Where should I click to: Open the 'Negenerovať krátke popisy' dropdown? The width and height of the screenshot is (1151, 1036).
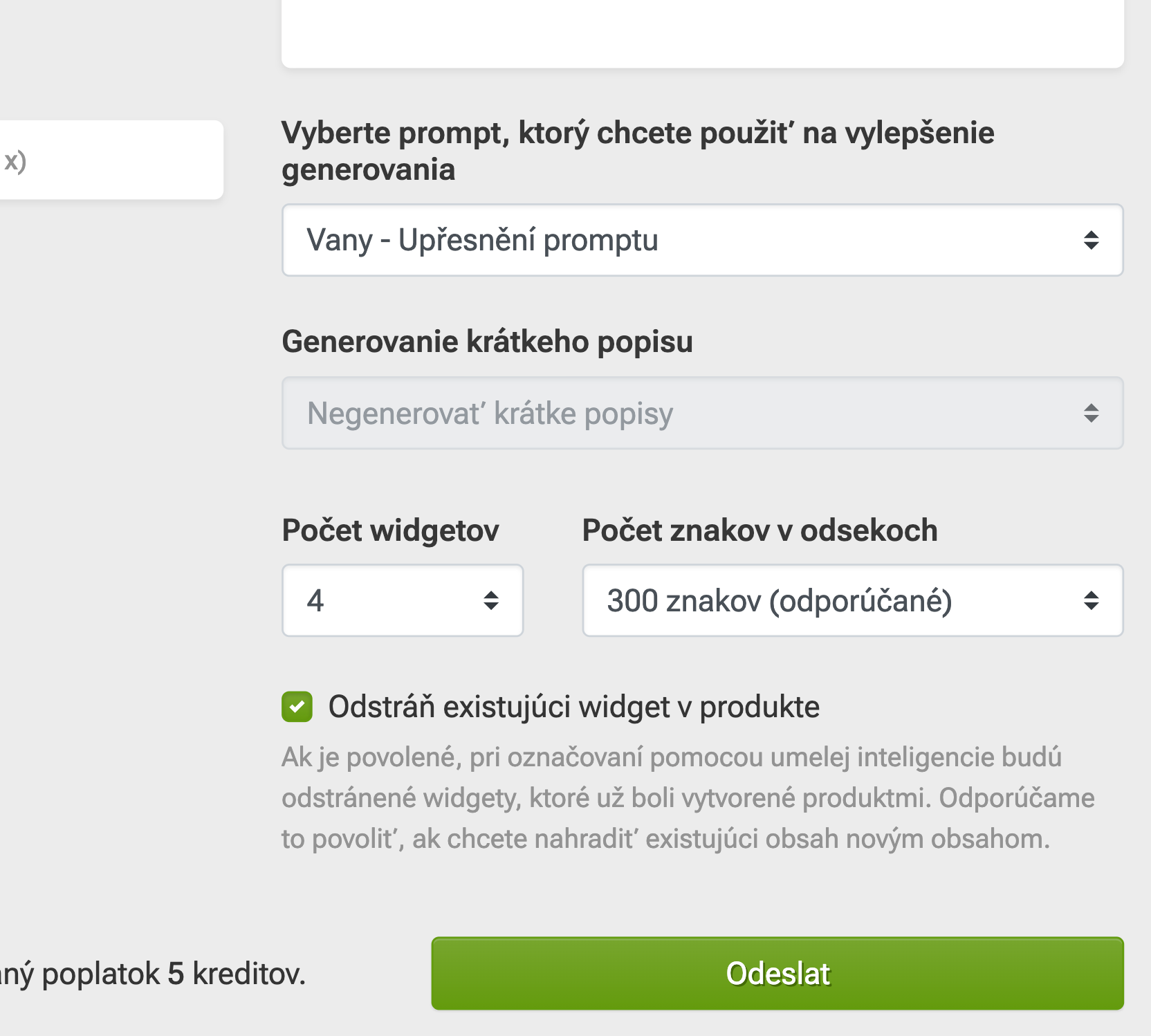click(703, 413)
